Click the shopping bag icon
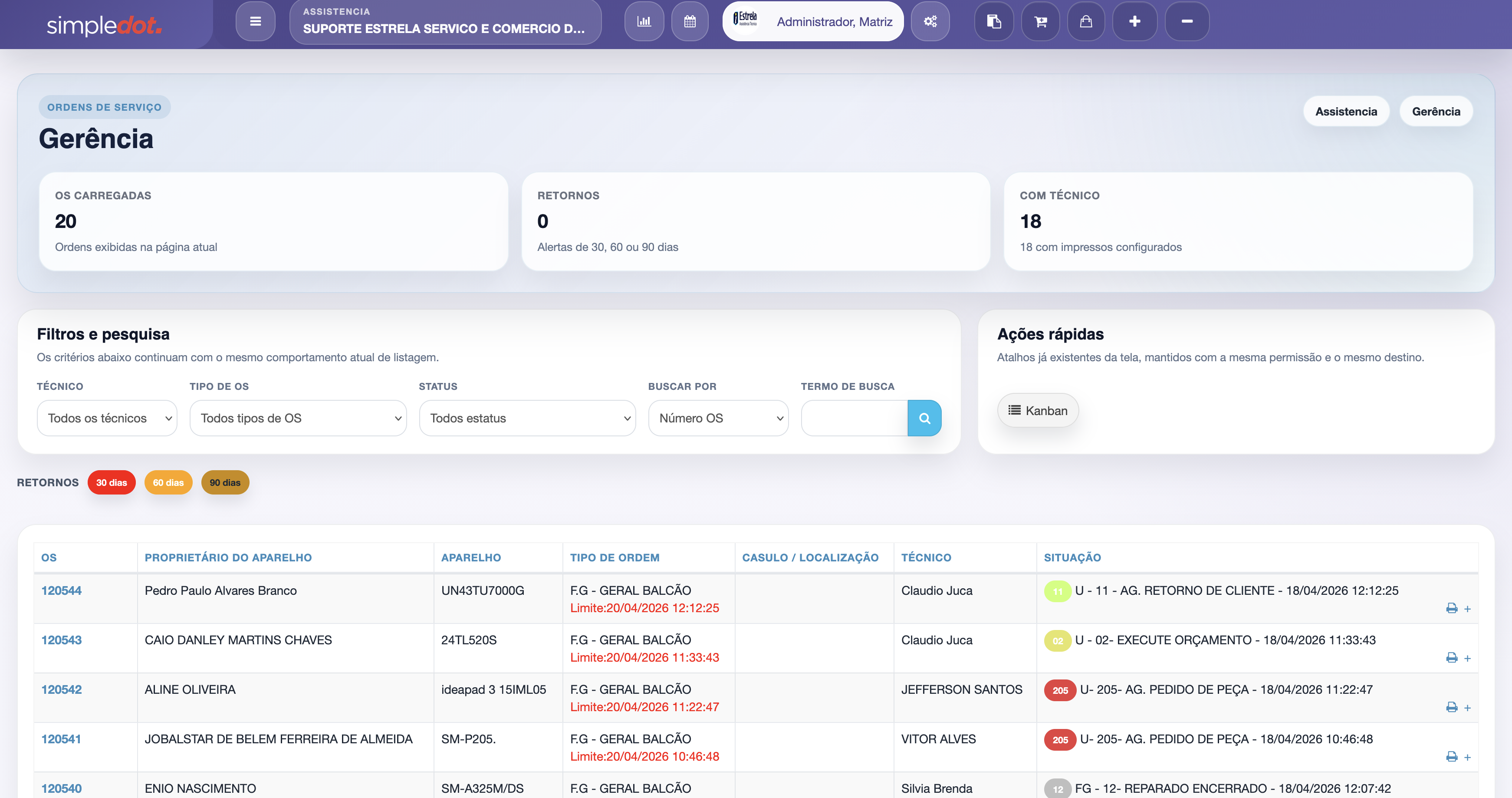 tap(1086, 22)
